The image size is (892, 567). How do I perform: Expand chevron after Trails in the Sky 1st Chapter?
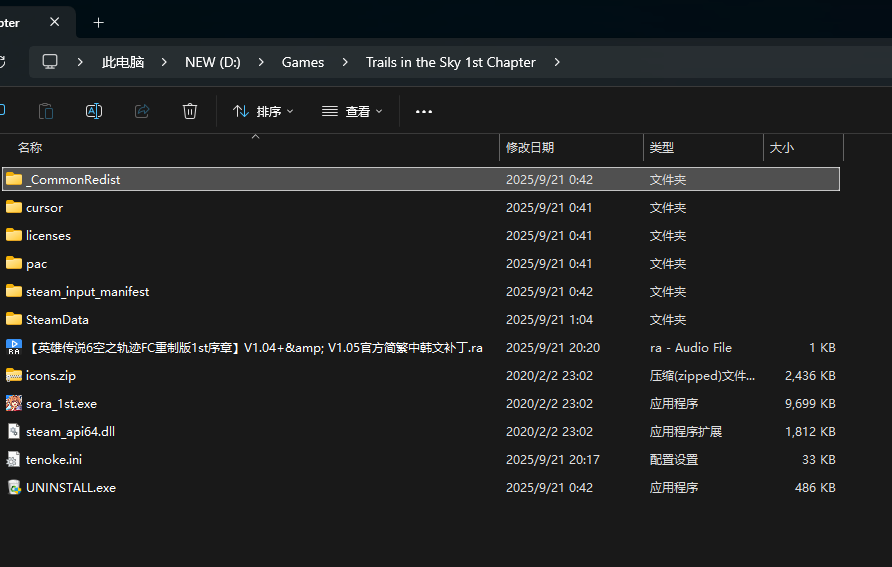point(557,62)
